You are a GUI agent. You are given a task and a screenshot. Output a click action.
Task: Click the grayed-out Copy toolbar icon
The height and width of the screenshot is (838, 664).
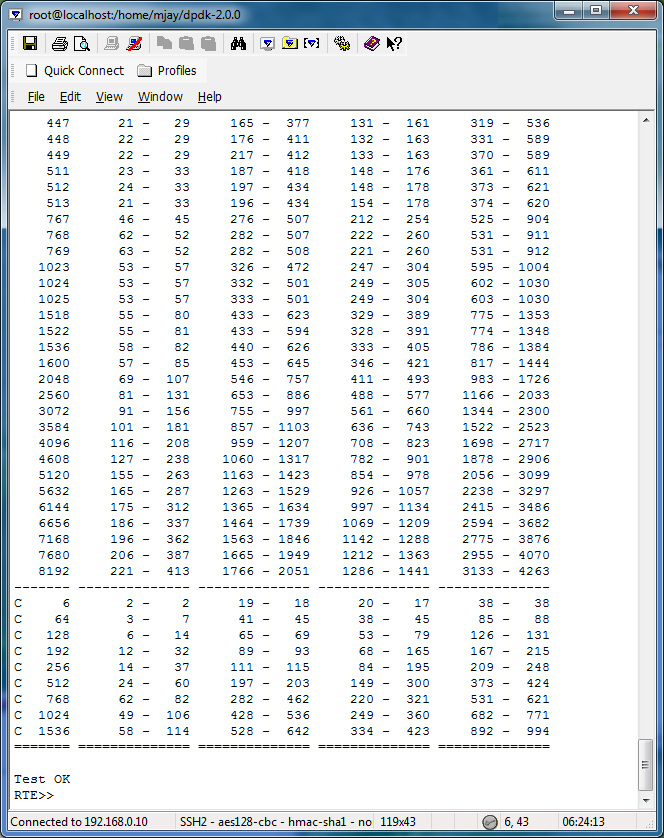point(164,43)
